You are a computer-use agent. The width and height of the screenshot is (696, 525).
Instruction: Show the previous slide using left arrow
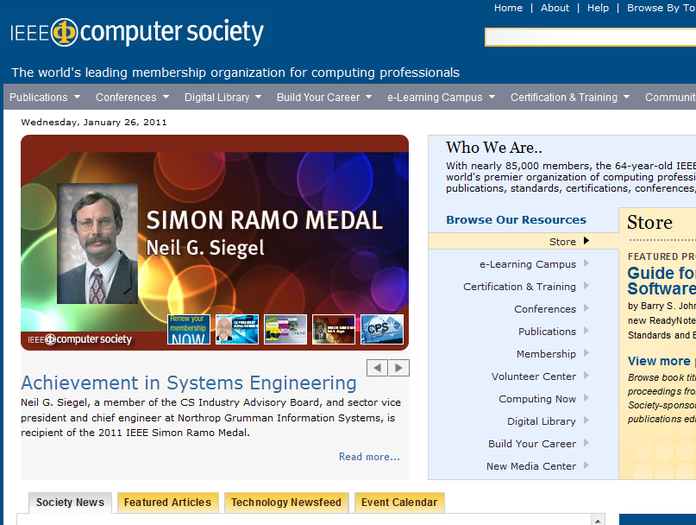pos(377,368)
